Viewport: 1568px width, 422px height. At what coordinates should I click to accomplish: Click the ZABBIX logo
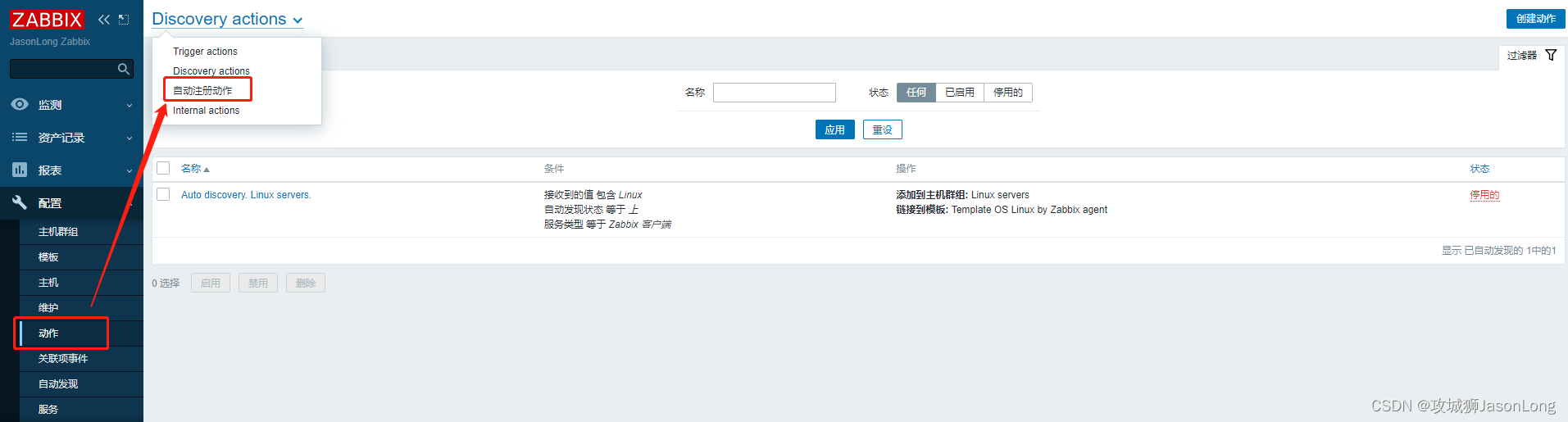coord(47,19)
